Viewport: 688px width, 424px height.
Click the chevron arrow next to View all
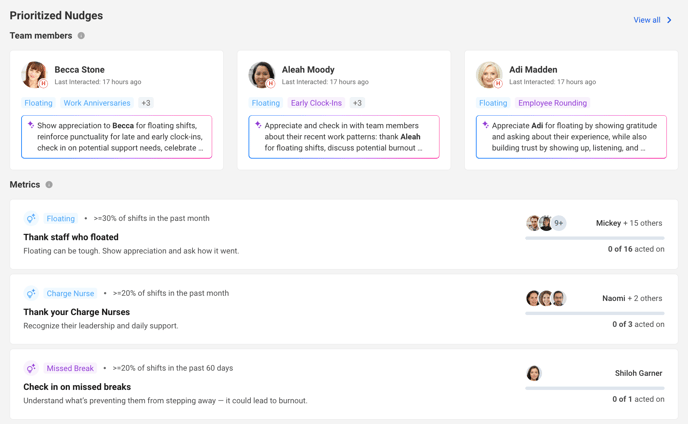click(x=669, y=20)
